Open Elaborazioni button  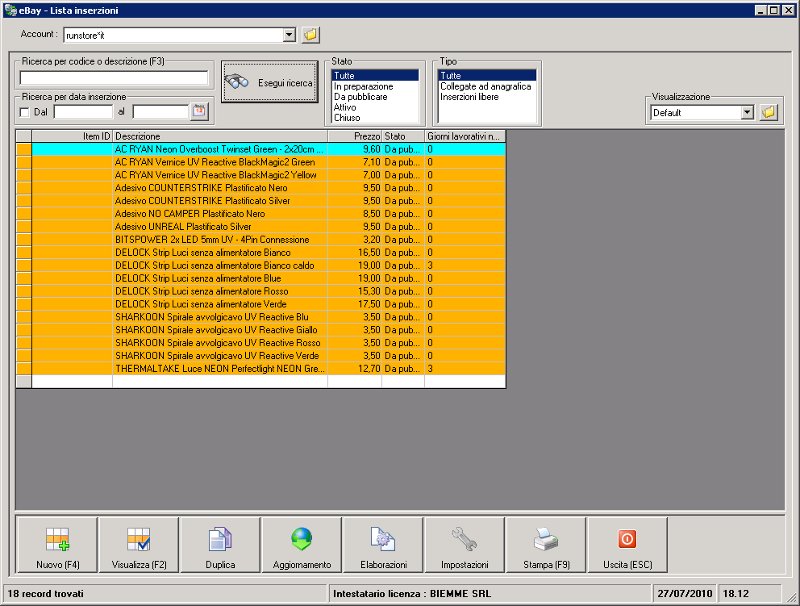[x=384, y=545]
